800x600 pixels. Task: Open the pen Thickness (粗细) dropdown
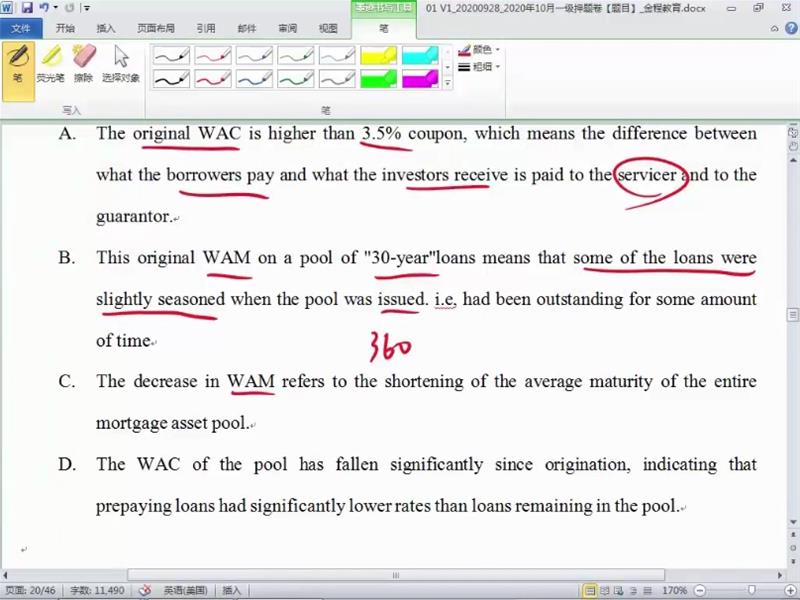[480, 66]
